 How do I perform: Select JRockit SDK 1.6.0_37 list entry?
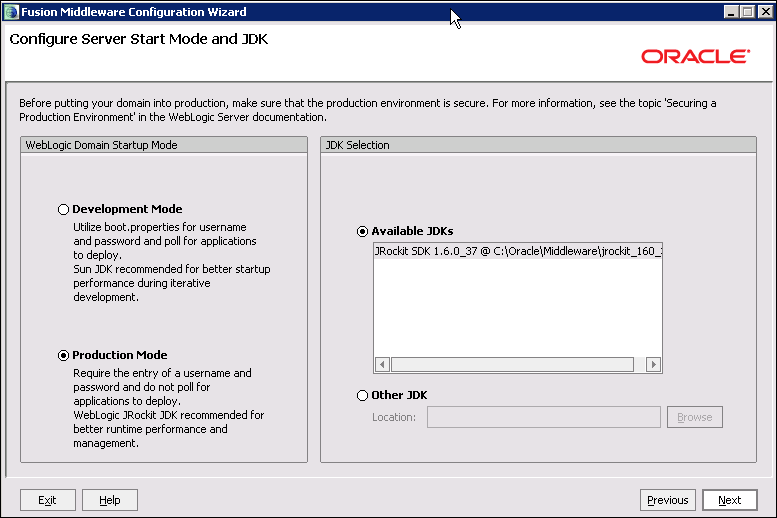pyautogui.click(x=517, y=251)
